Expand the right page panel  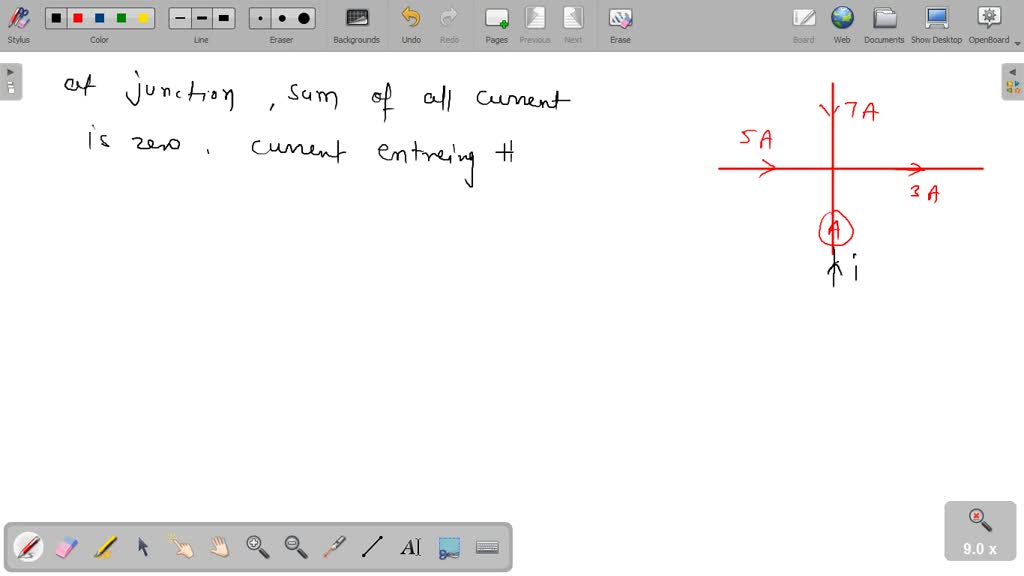[x=1014, y=71]
